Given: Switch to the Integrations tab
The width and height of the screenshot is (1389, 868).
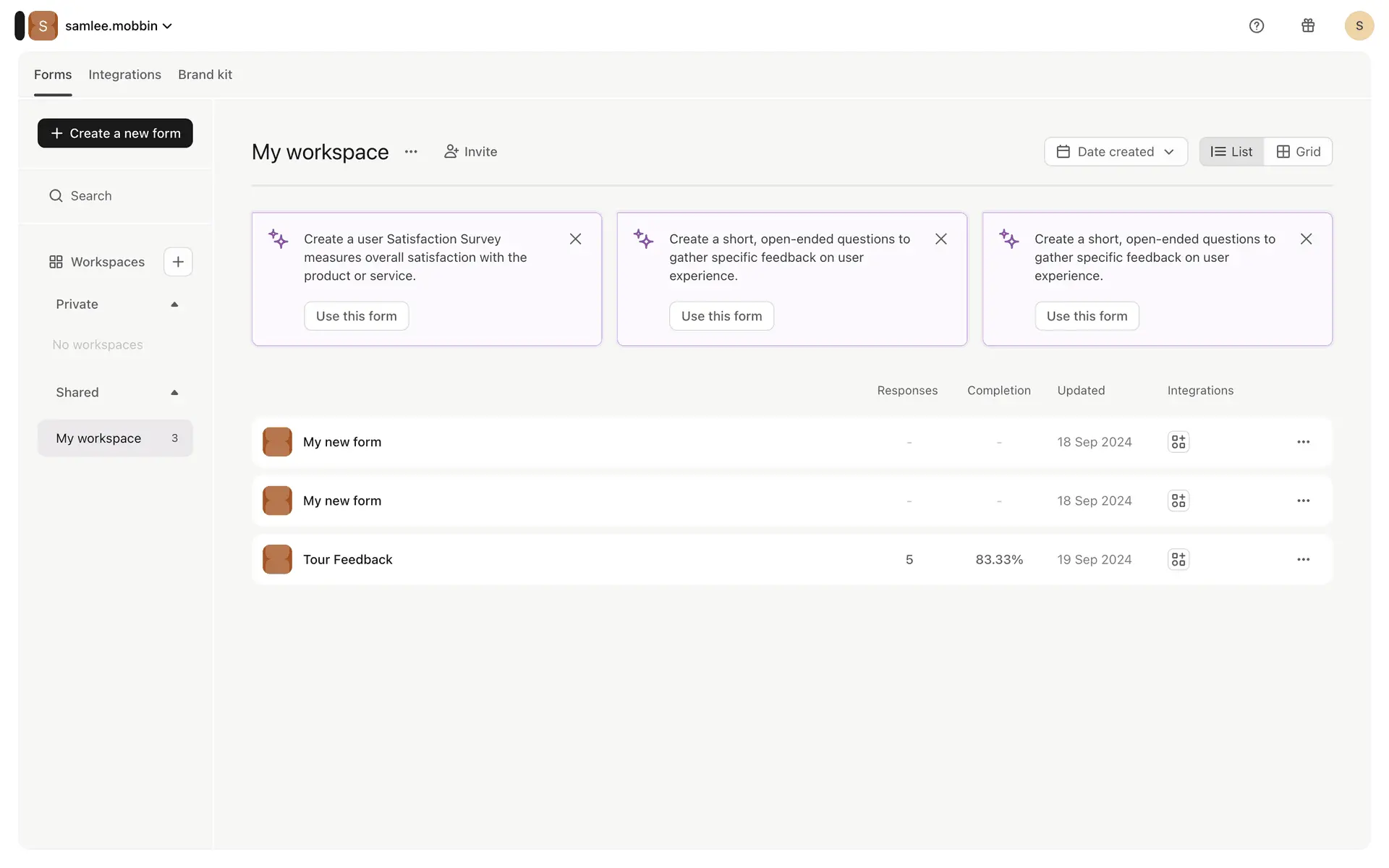Looking at the screenshot, I should pyautogui.click(x=124, y=75).
